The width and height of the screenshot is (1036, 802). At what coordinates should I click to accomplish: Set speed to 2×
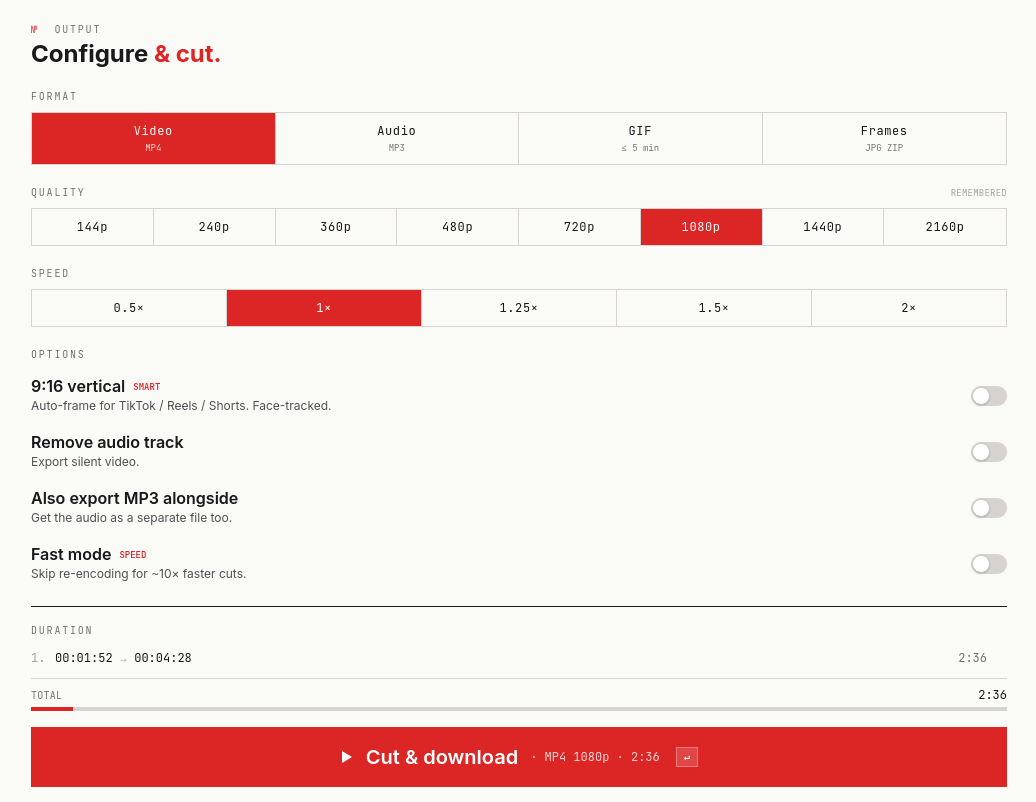coord(909,308)
